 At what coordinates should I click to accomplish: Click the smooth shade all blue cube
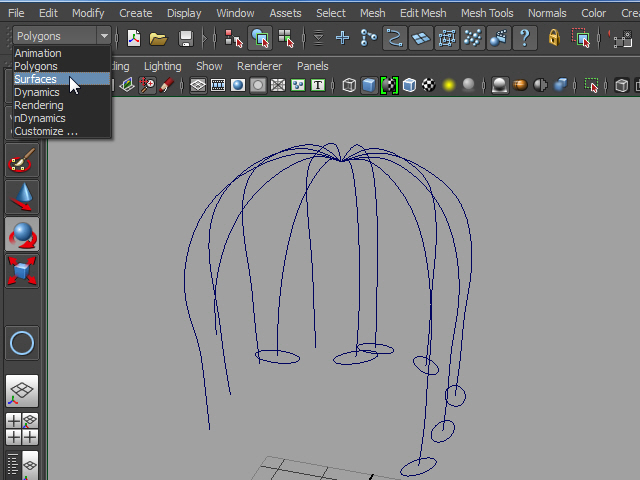pos(369,85)
